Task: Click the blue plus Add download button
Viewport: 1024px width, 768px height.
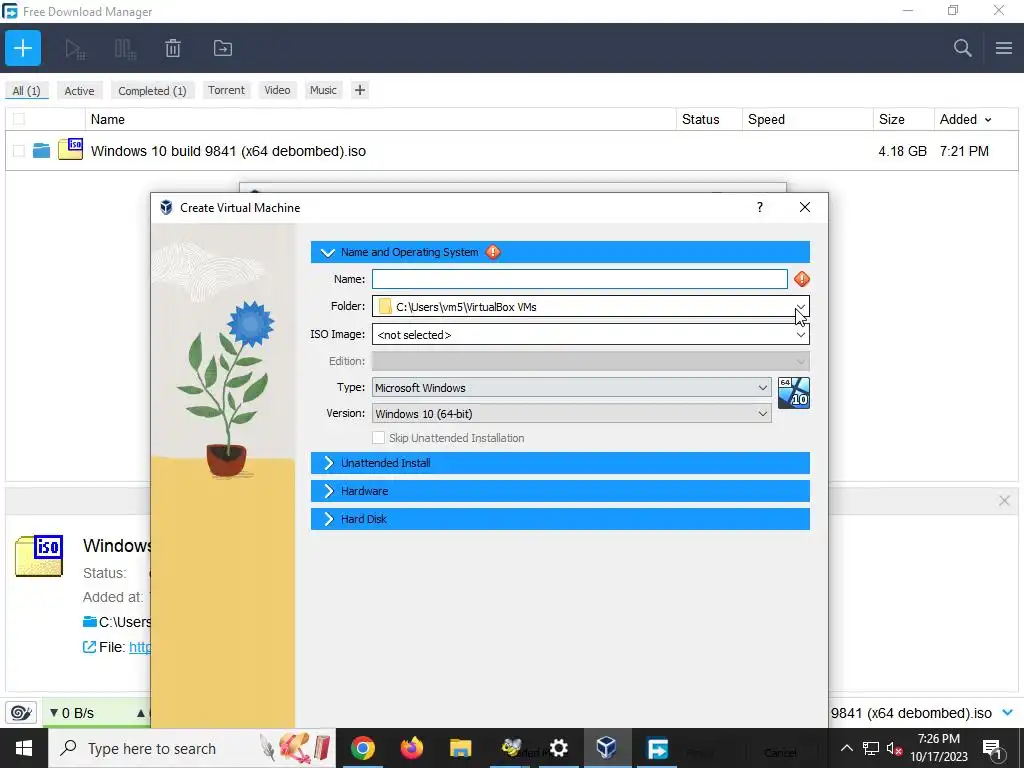Action: click(x=23, y=48)
